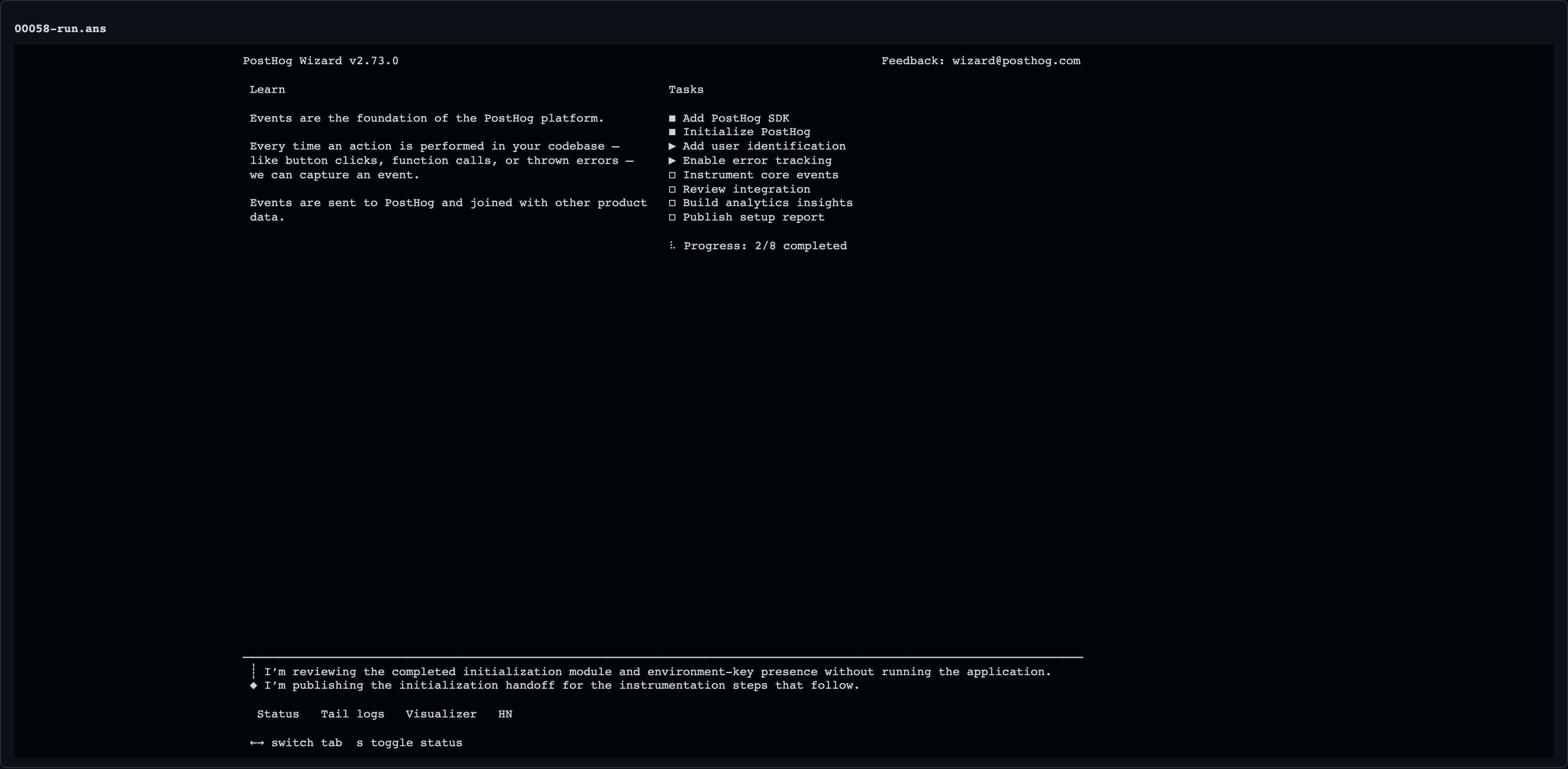The height and width of the screenshot is (769, 1568).
Task: Select the Instrument core events task label
Action: pos(760,175)
